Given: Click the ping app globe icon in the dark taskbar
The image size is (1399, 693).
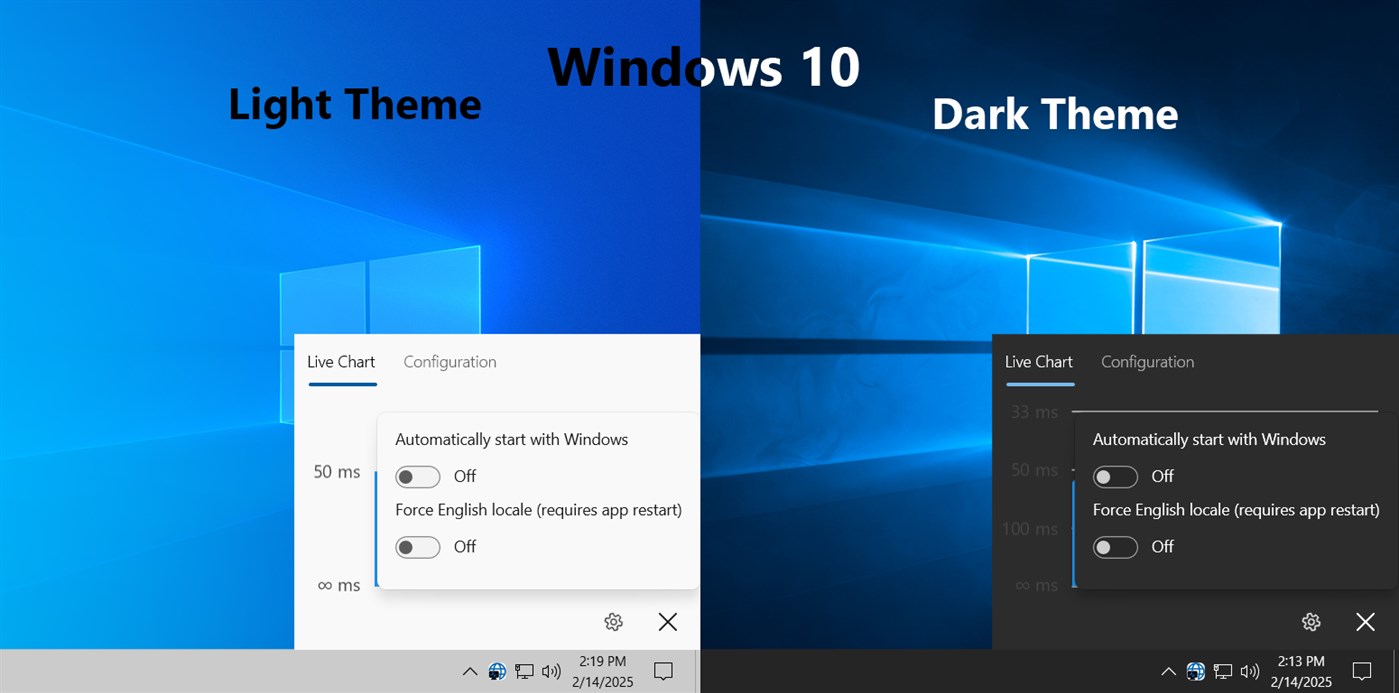Looking at the screenshot, I should click(1195, 671).
